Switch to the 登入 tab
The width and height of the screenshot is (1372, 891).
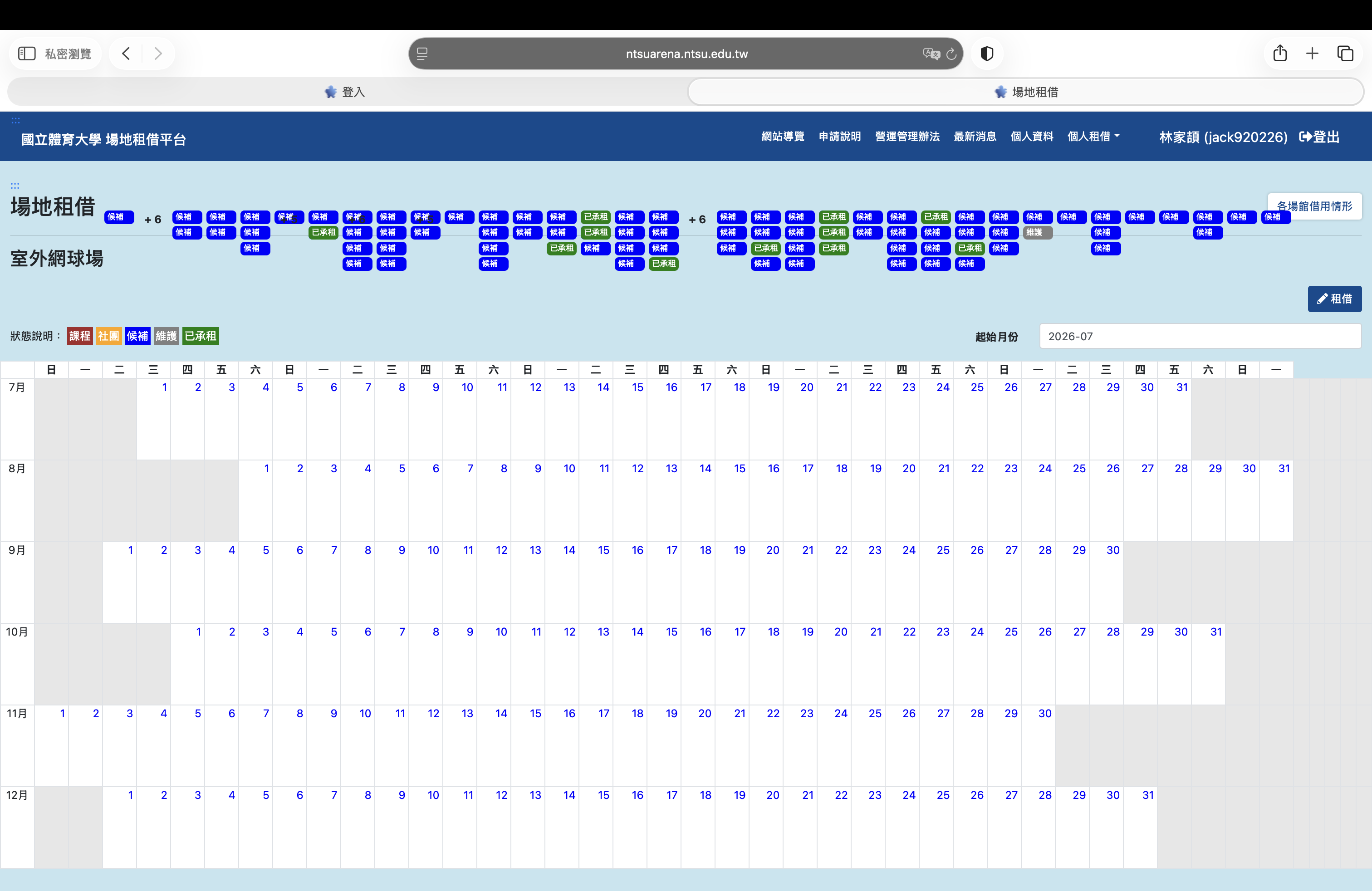(x=345, y=92)
